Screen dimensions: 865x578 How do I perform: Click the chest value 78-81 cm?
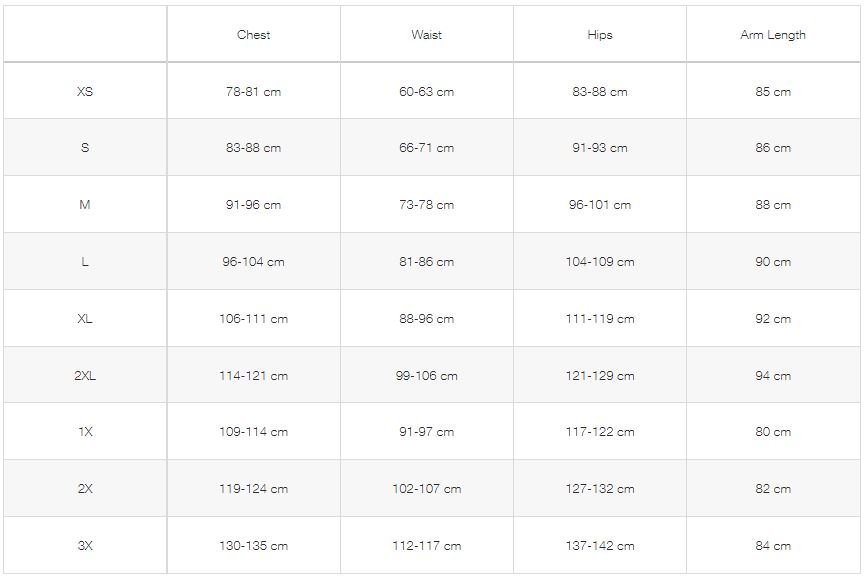point(253,92)
